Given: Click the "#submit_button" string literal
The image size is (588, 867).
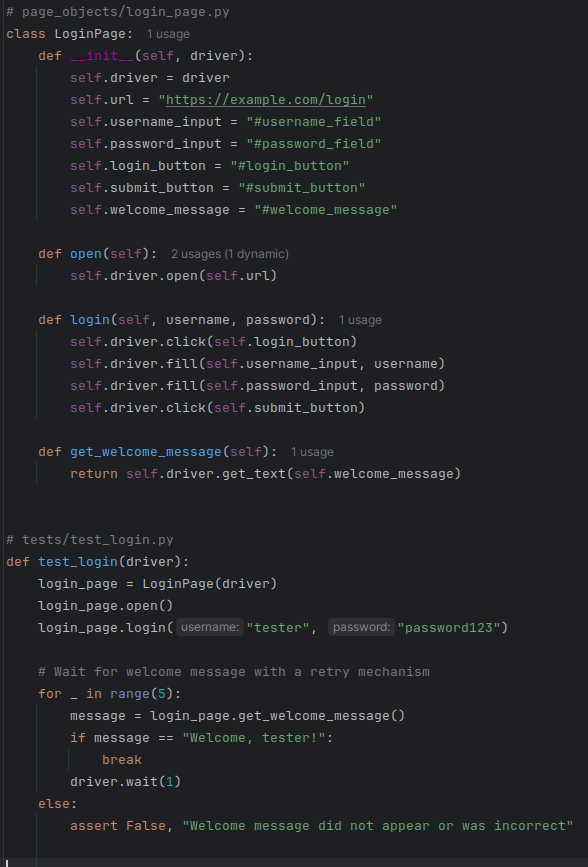Looking at the screenshot, I should (x=301, y=187).
